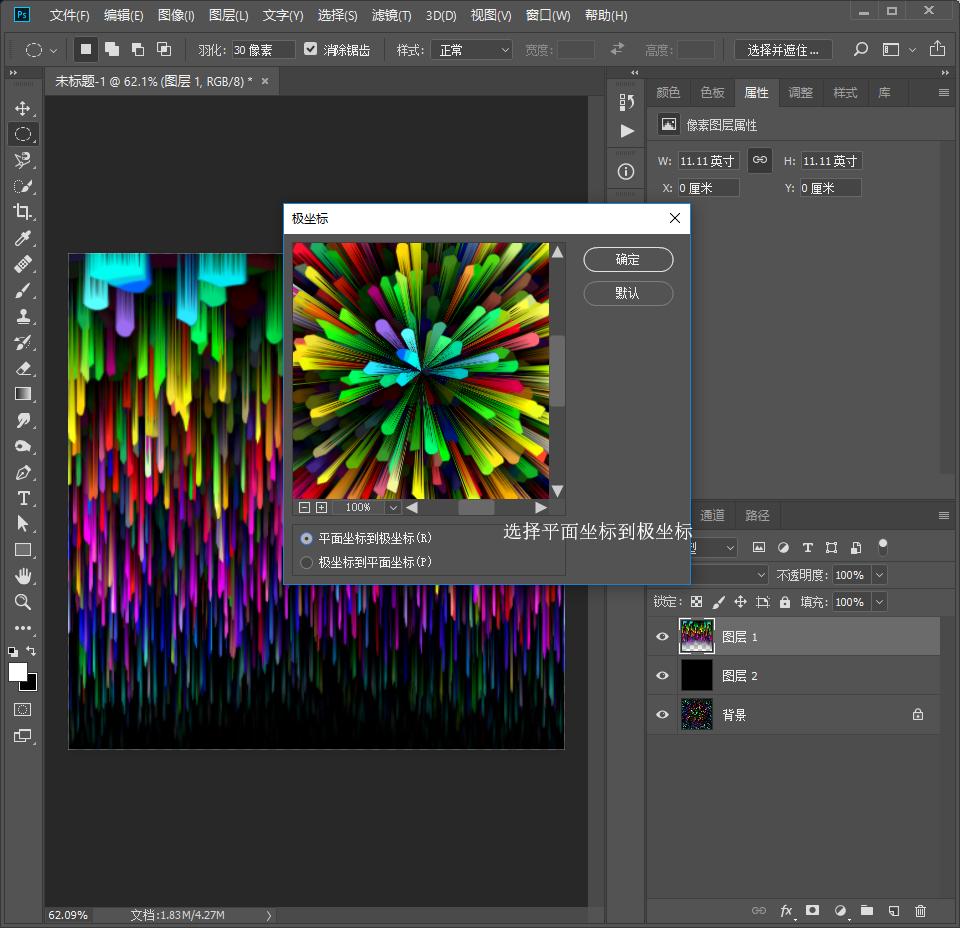Click the delete layer trash icon
The width and height of the screenshot is (960, 928).
click(x=920, y=911)
